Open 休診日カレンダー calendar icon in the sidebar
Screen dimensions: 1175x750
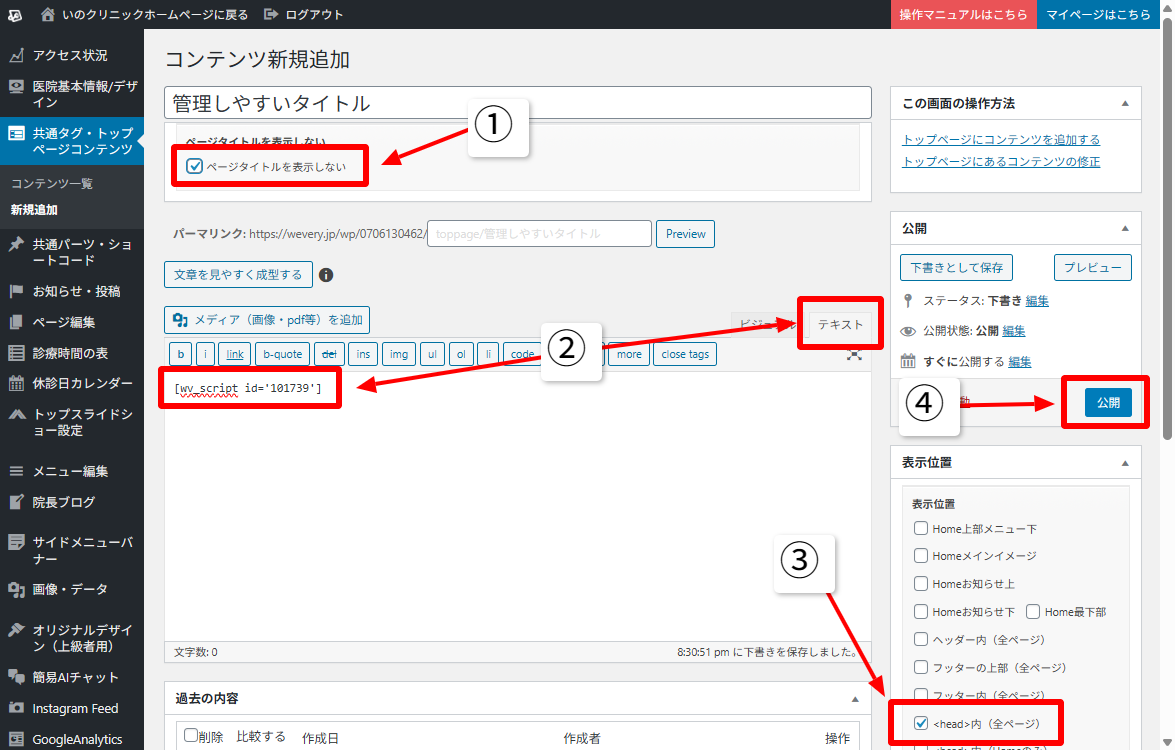pyautogui.click(x=16, y=383)
